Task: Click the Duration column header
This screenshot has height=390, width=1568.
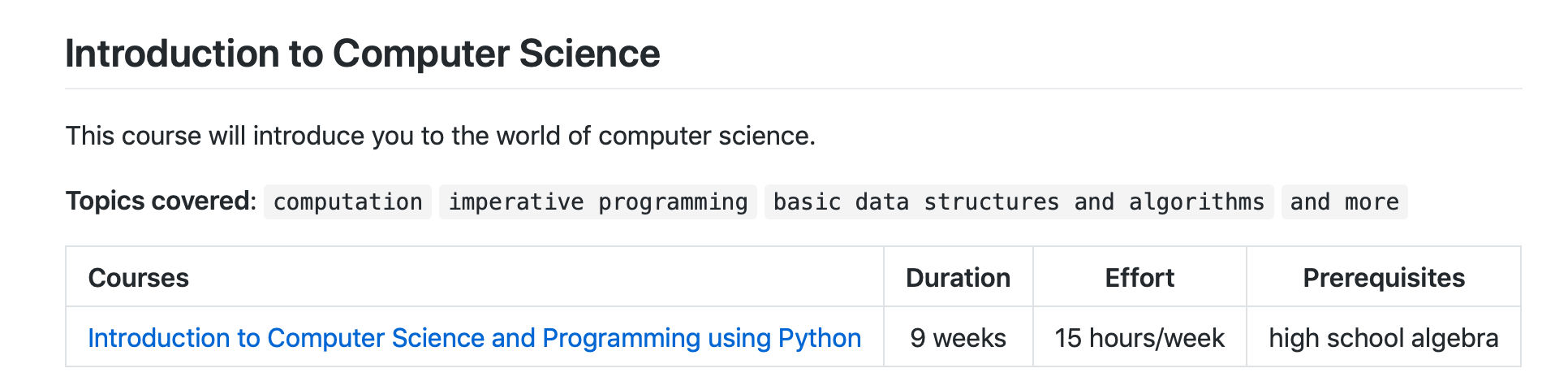Action: 958,278
